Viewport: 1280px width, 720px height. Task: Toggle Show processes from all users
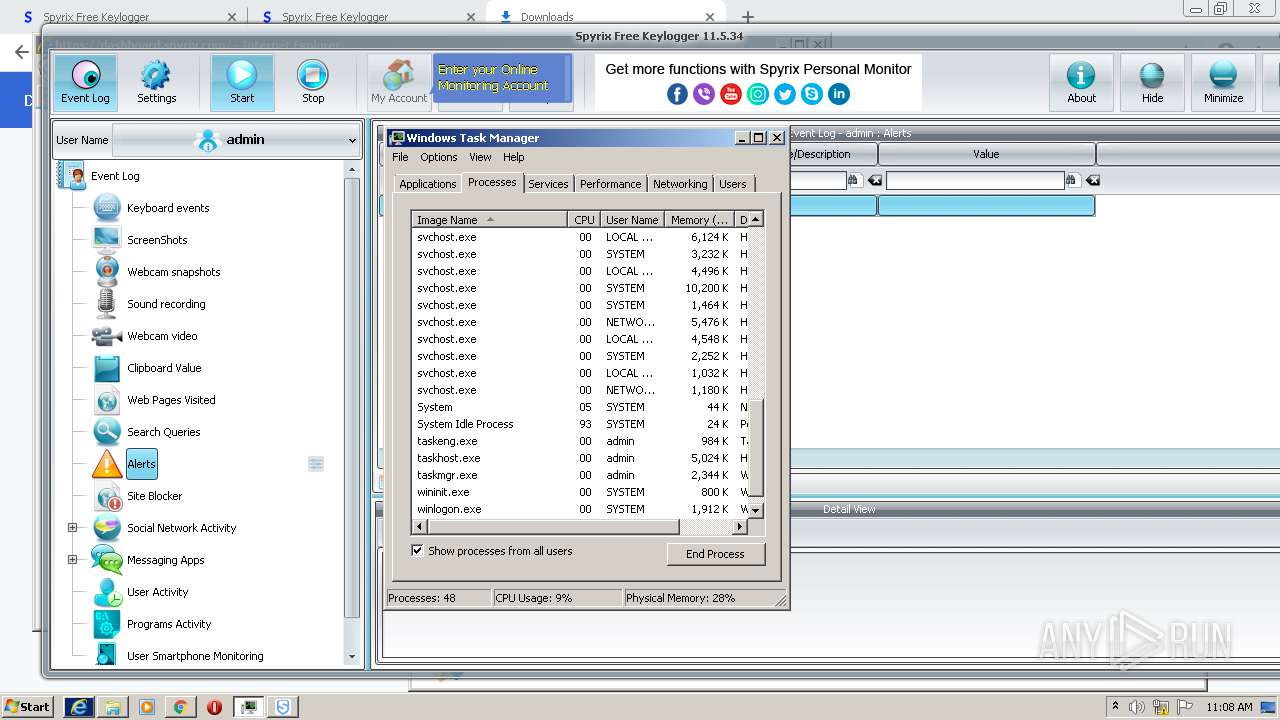click(417, 550)
